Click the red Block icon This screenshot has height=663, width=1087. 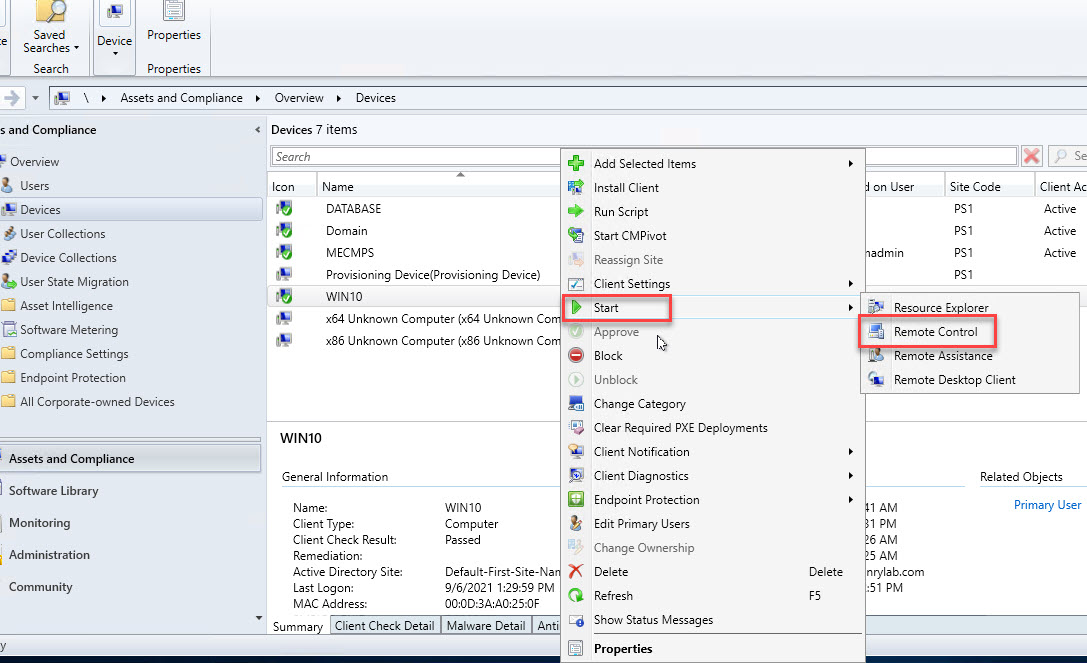(x=575, y=356)
